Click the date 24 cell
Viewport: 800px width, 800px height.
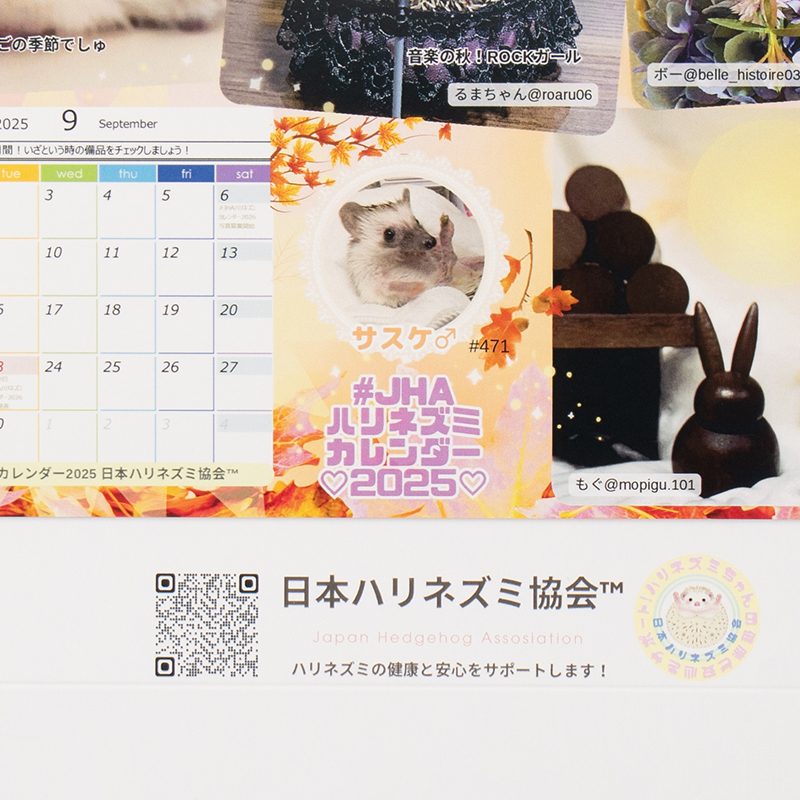(68, 382)
